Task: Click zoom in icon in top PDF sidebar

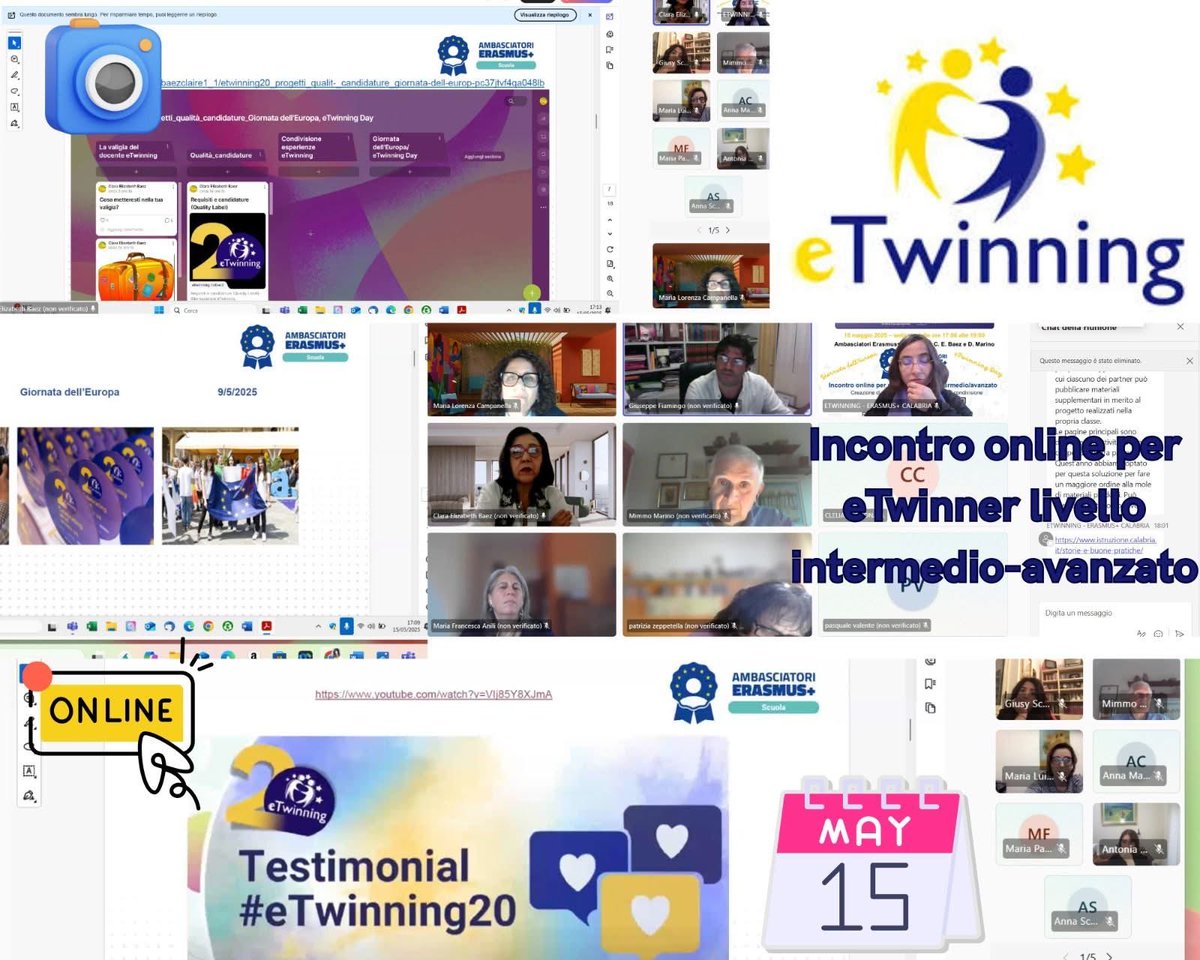Action: tap(610, 279)
